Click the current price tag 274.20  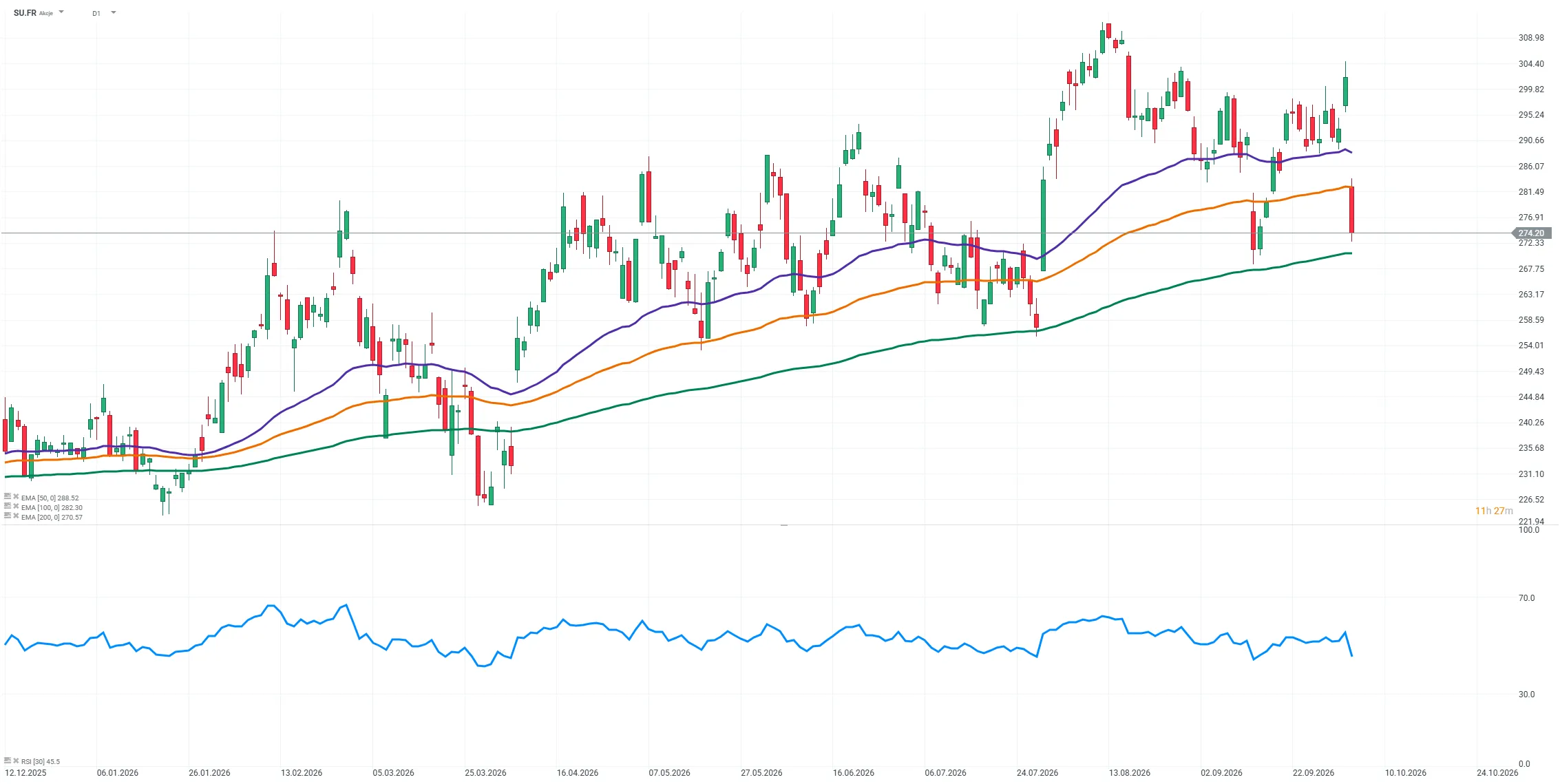[1531, 233]
